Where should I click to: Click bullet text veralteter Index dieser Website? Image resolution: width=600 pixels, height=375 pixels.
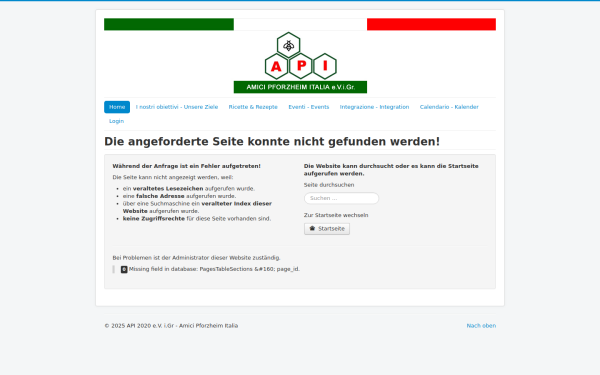197,207
